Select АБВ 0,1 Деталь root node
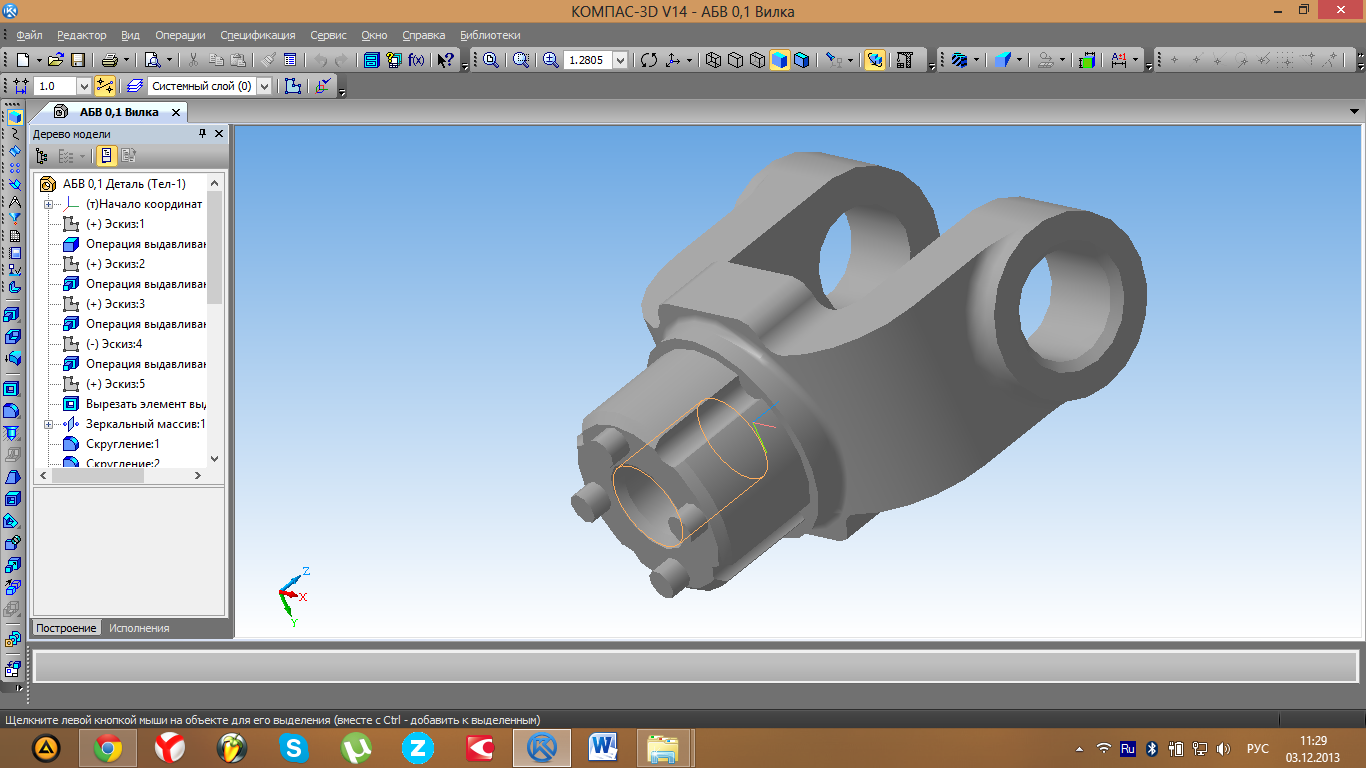Viewport: 1366px width, 768px height. [124, 184]
